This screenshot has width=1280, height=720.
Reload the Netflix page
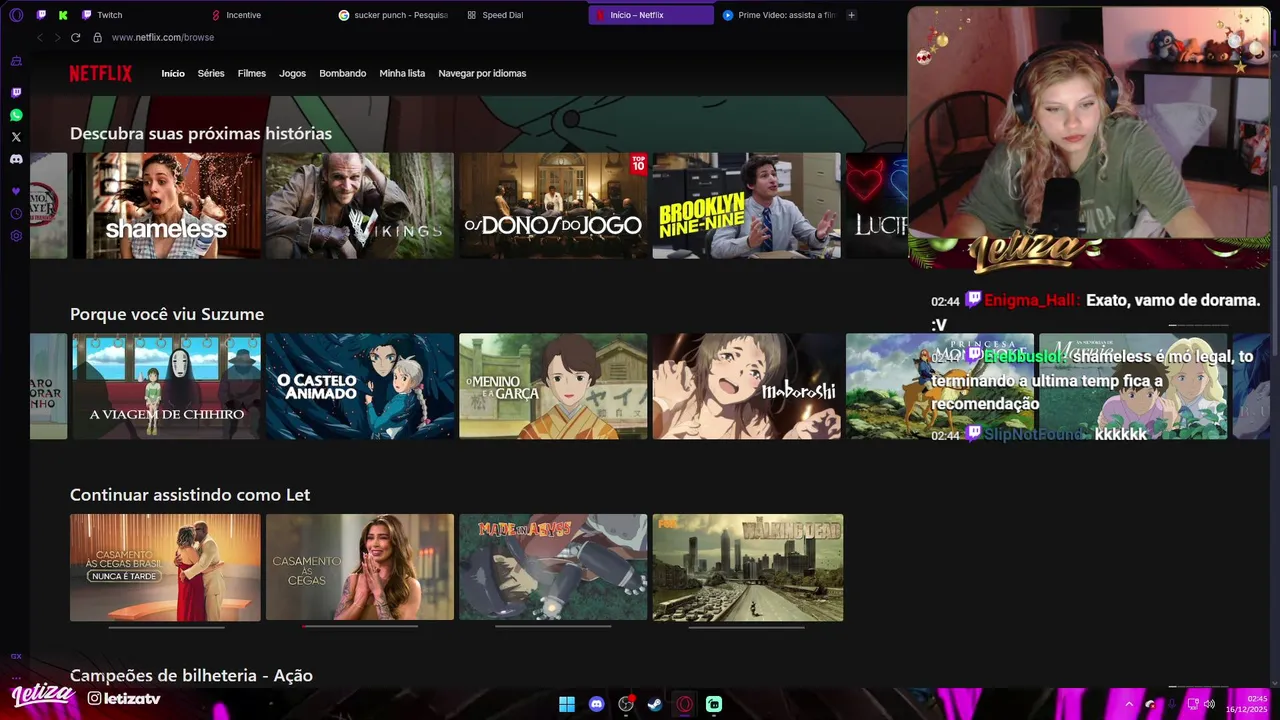point(75,37)
